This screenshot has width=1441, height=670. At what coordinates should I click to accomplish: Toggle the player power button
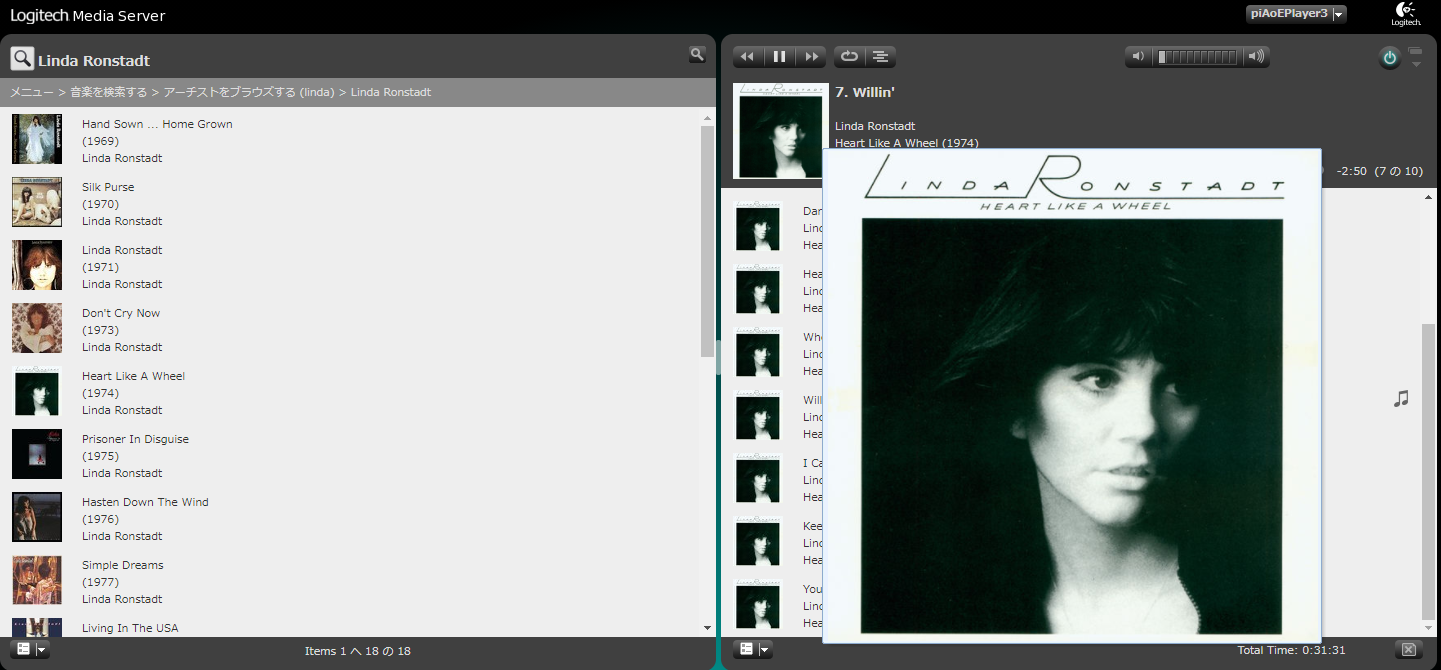[x=1390, y=58]
